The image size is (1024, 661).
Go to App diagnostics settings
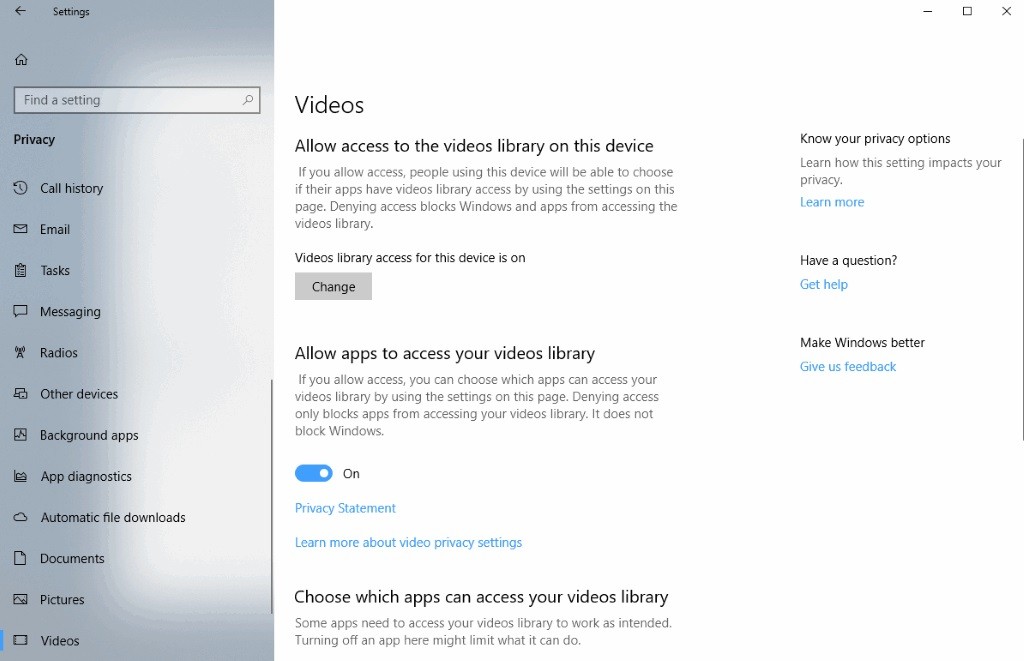click(86, 476)
